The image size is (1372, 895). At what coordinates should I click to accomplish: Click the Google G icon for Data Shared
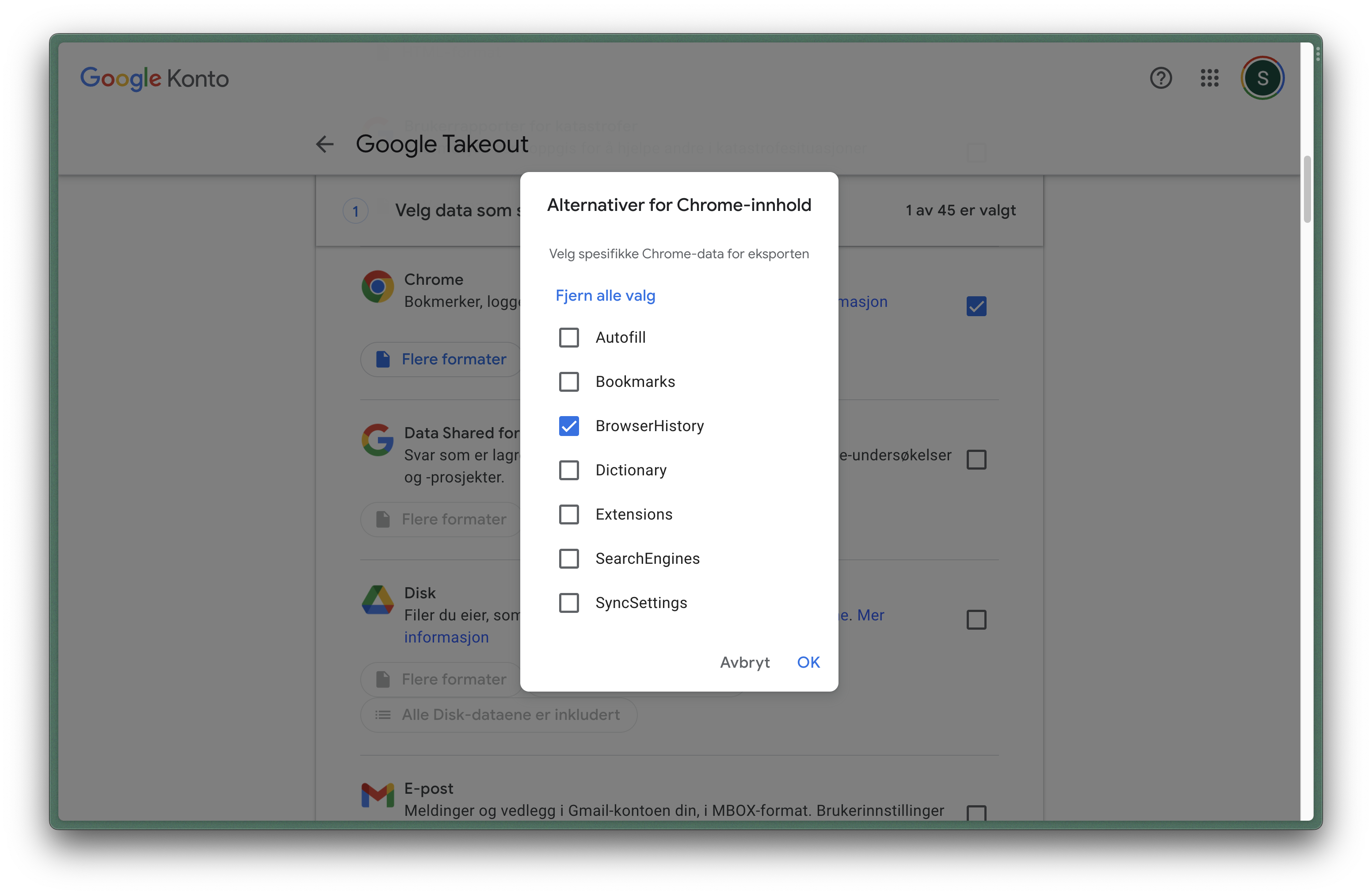[377, 440]
